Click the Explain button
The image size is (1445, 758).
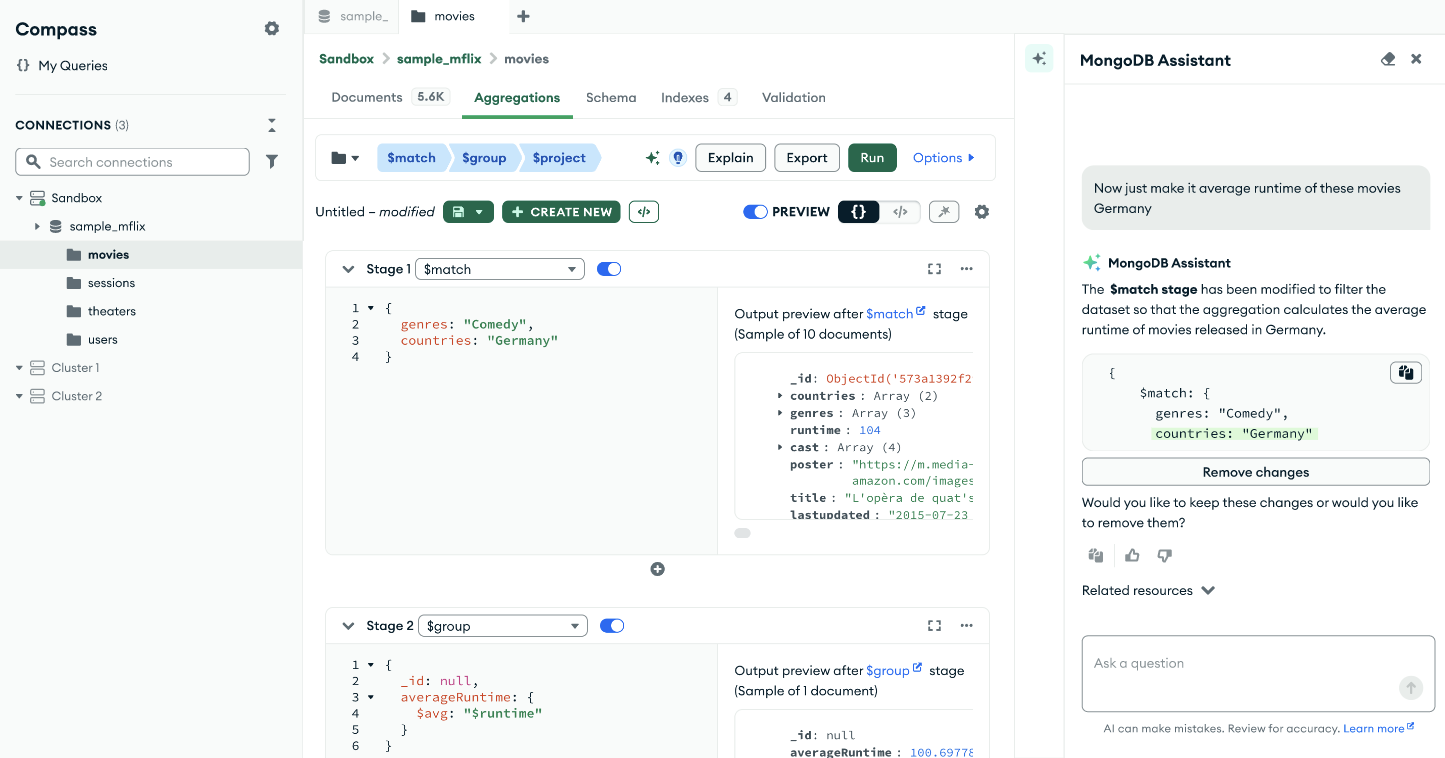pos(731,158)
